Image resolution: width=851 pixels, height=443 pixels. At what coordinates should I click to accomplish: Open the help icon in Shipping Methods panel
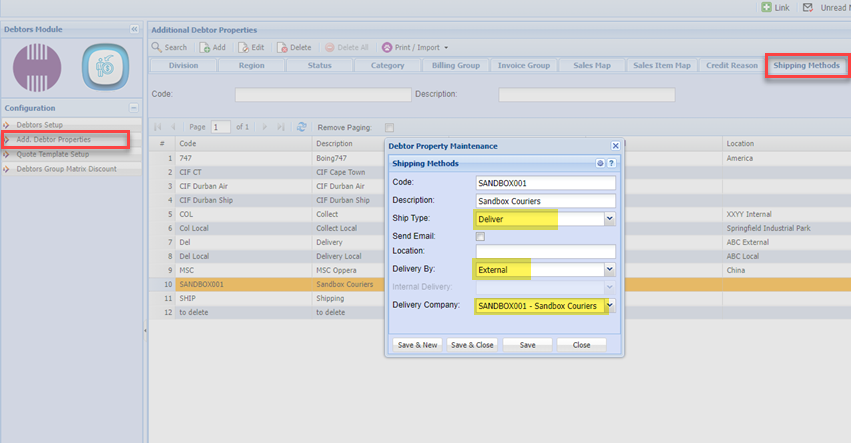pyautogui.click(x=611, y=162)
